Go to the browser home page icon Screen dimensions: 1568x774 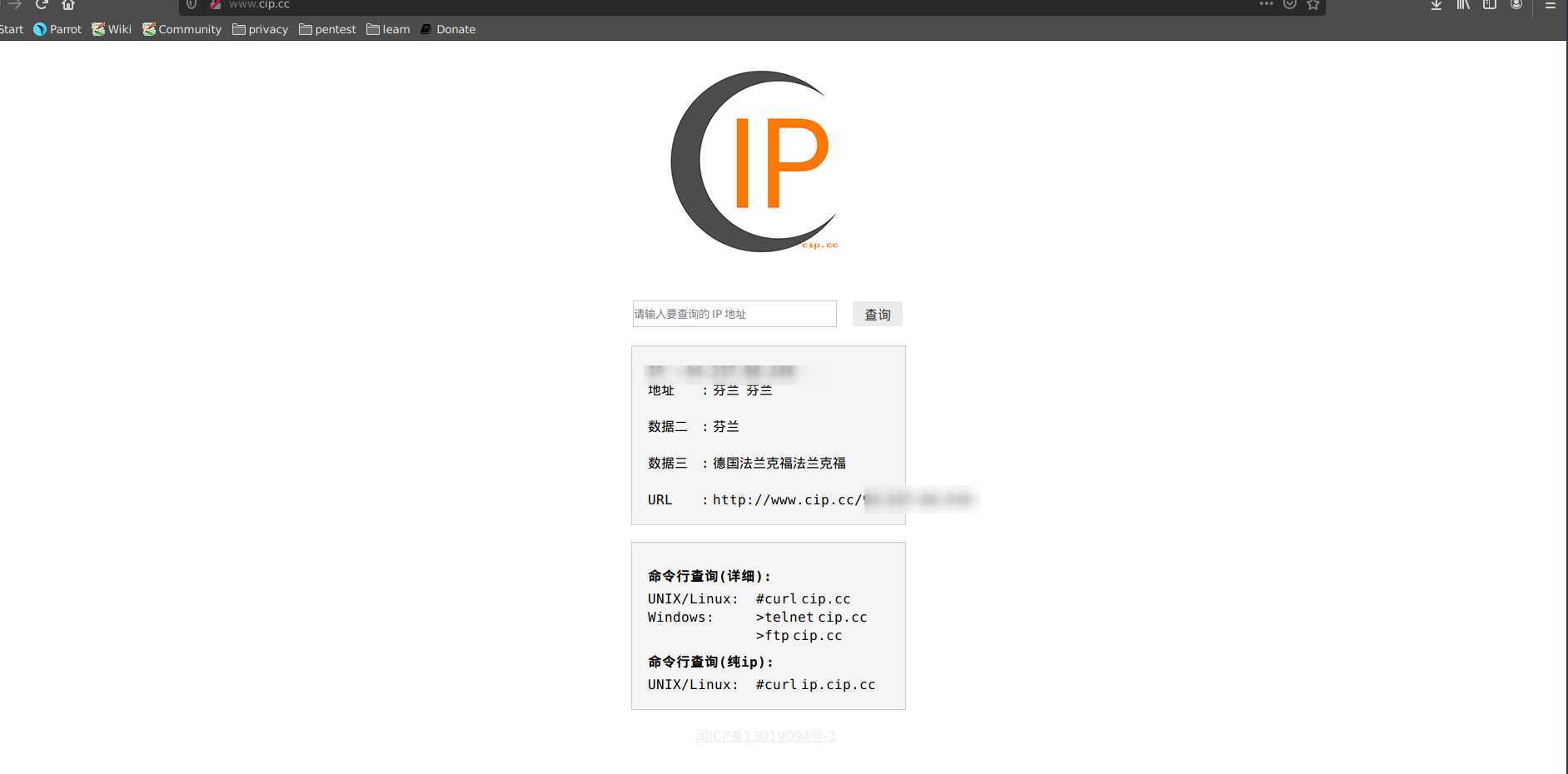(x=68, y=4)
